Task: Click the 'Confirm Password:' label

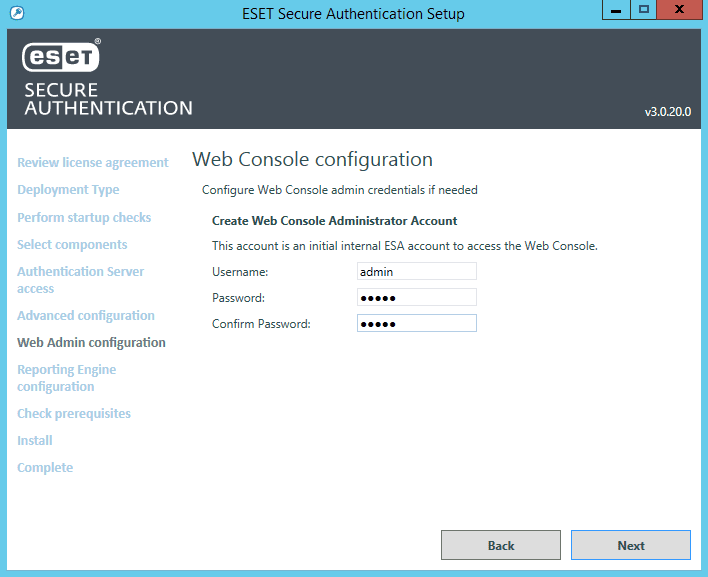Action: 261,324
